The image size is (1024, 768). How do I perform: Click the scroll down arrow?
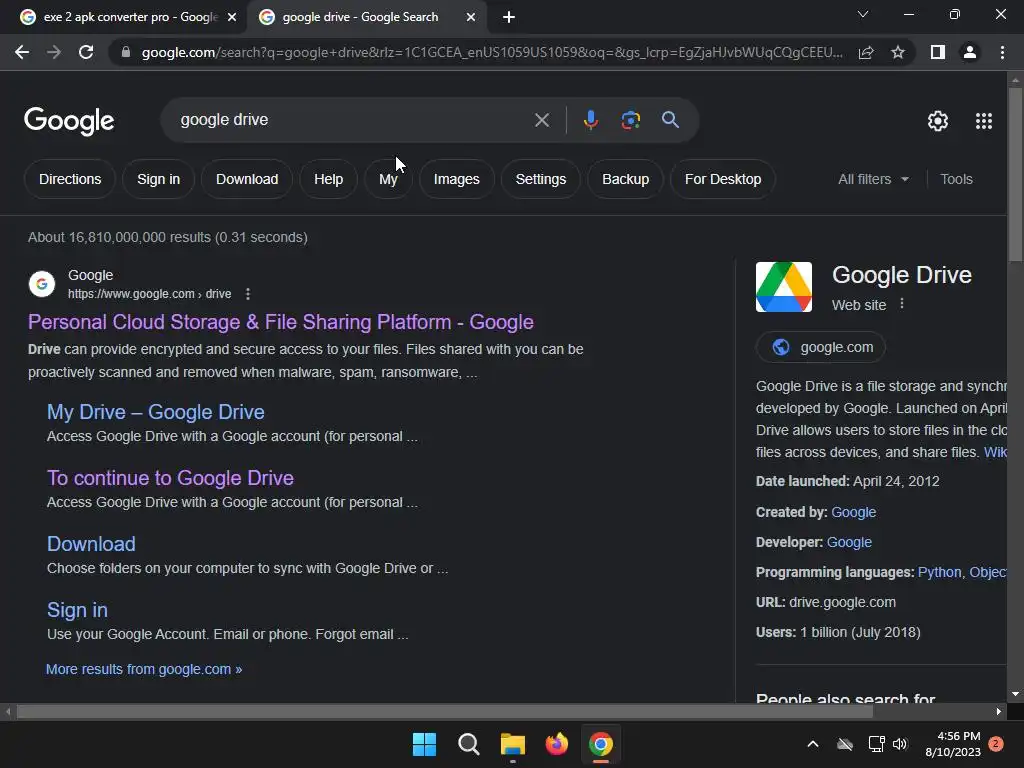click(x=1015, y=694)
